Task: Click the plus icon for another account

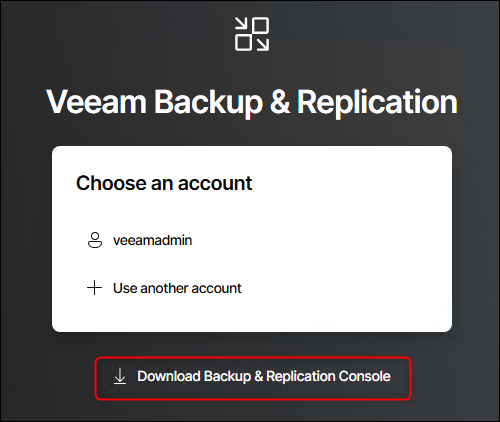Action: click(94, 288)
